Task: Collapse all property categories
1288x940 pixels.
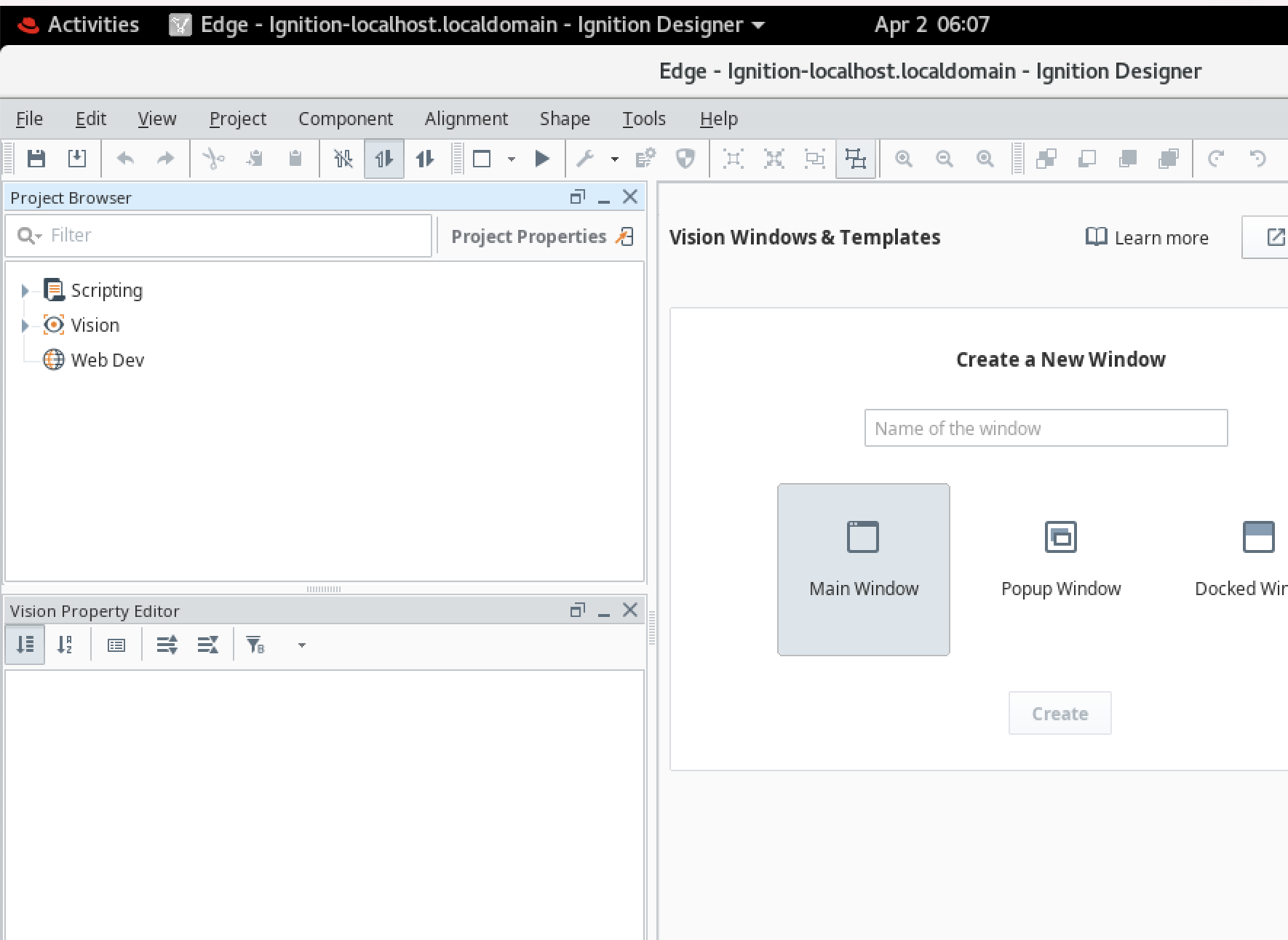Action: (208, 645)
